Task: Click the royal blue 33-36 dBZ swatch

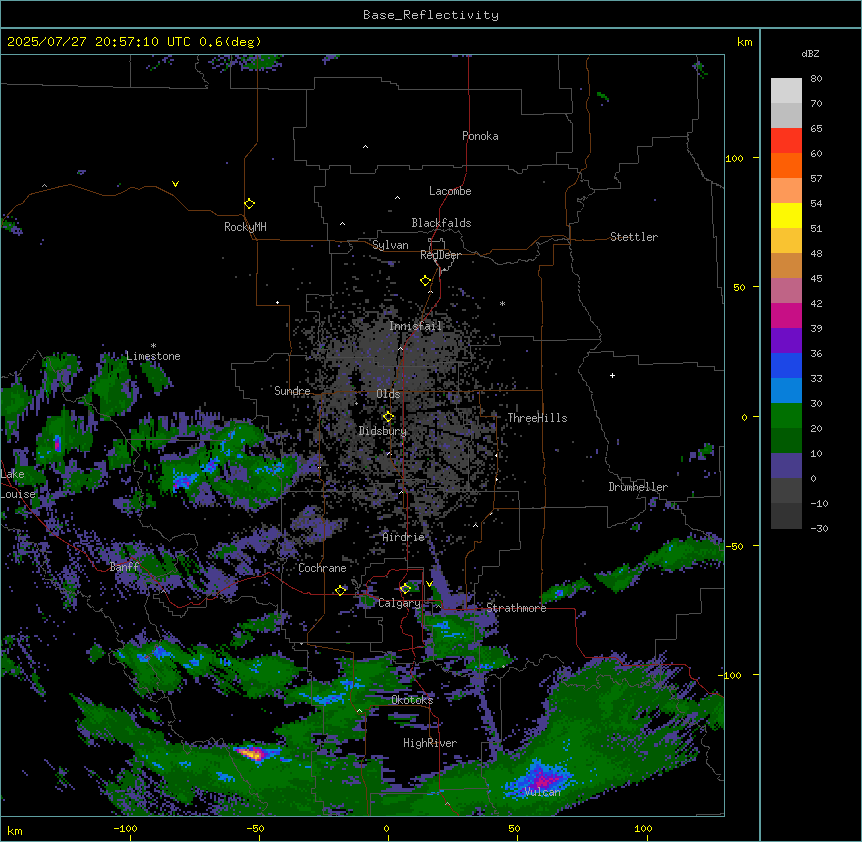Action: [786, 365]
